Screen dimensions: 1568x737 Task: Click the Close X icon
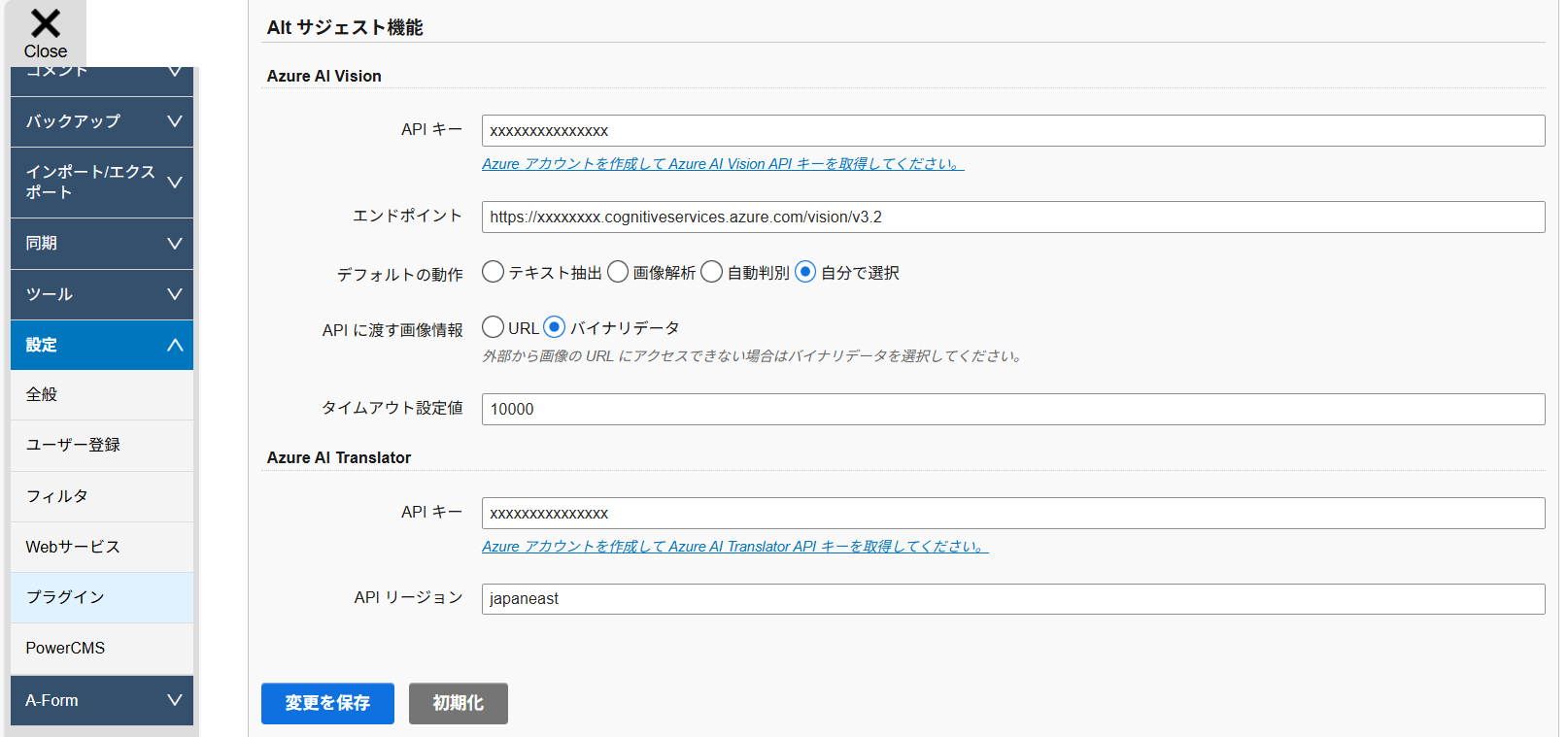tap(45, 23)
